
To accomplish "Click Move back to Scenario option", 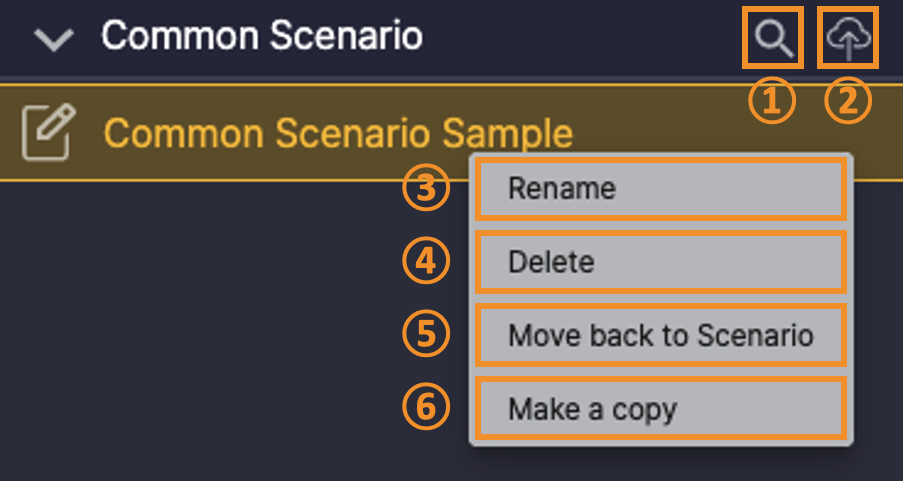I will (x=661, y=335).
